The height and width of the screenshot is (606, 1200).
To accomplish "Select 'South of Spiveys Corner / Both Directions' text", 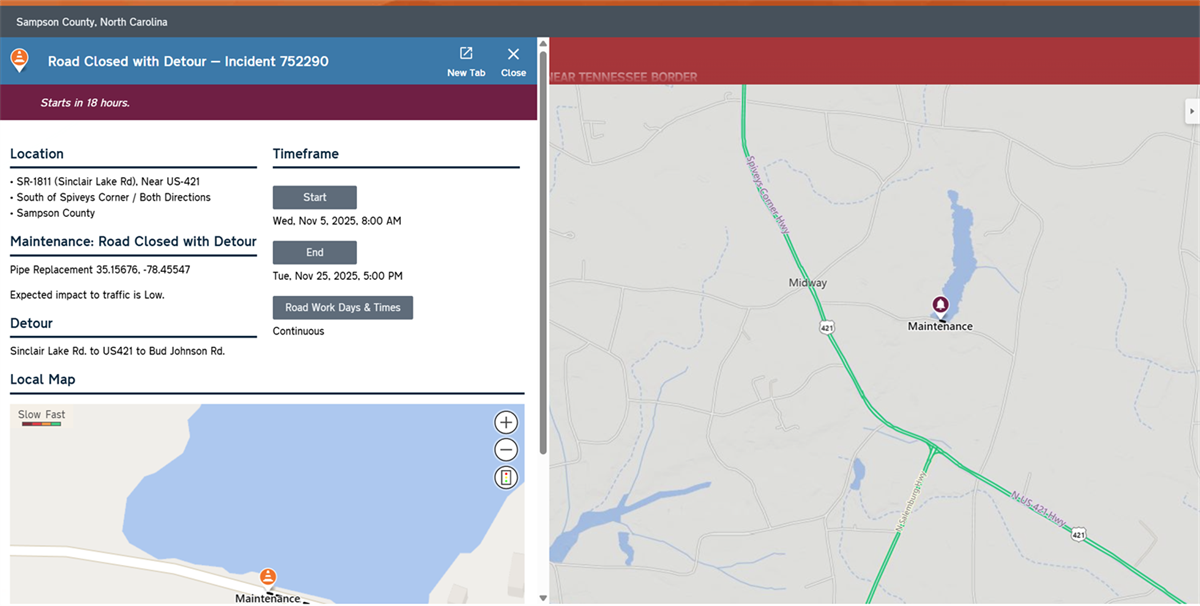I will [x=114, y=197].
